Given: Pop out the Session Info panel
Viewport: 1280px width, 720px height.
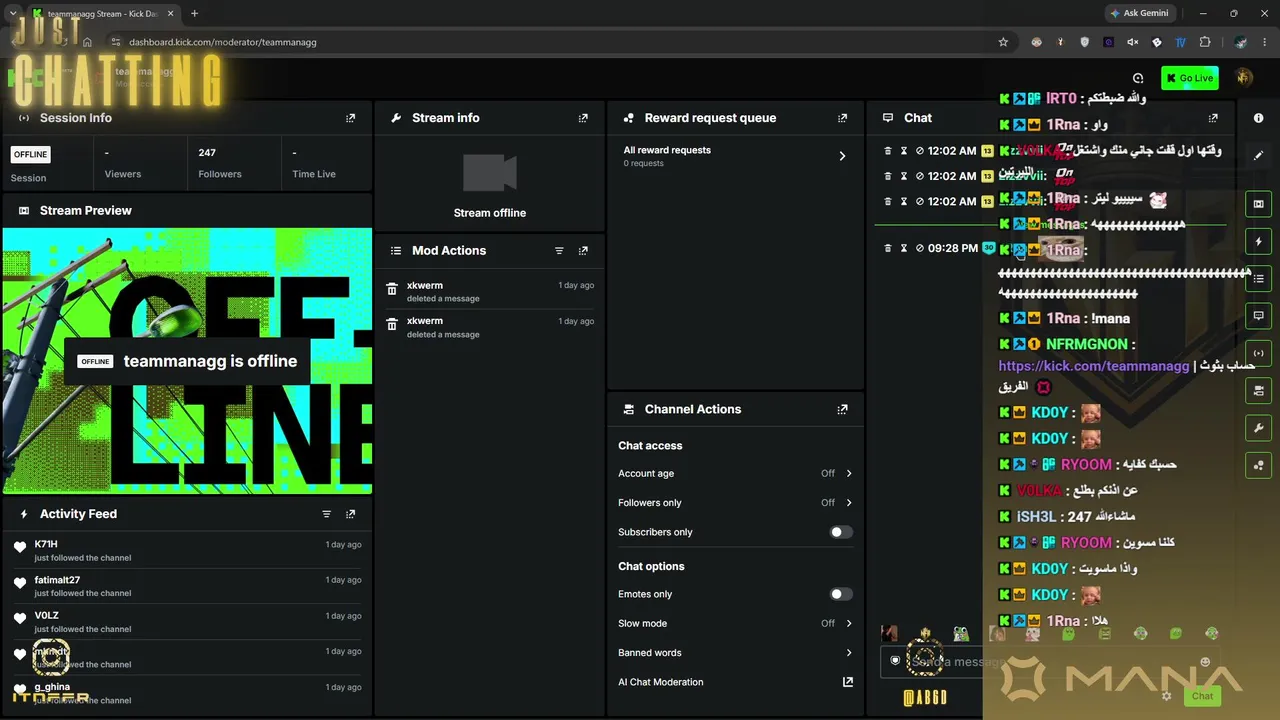Looking at the screenshot, I should coord(350,118).
